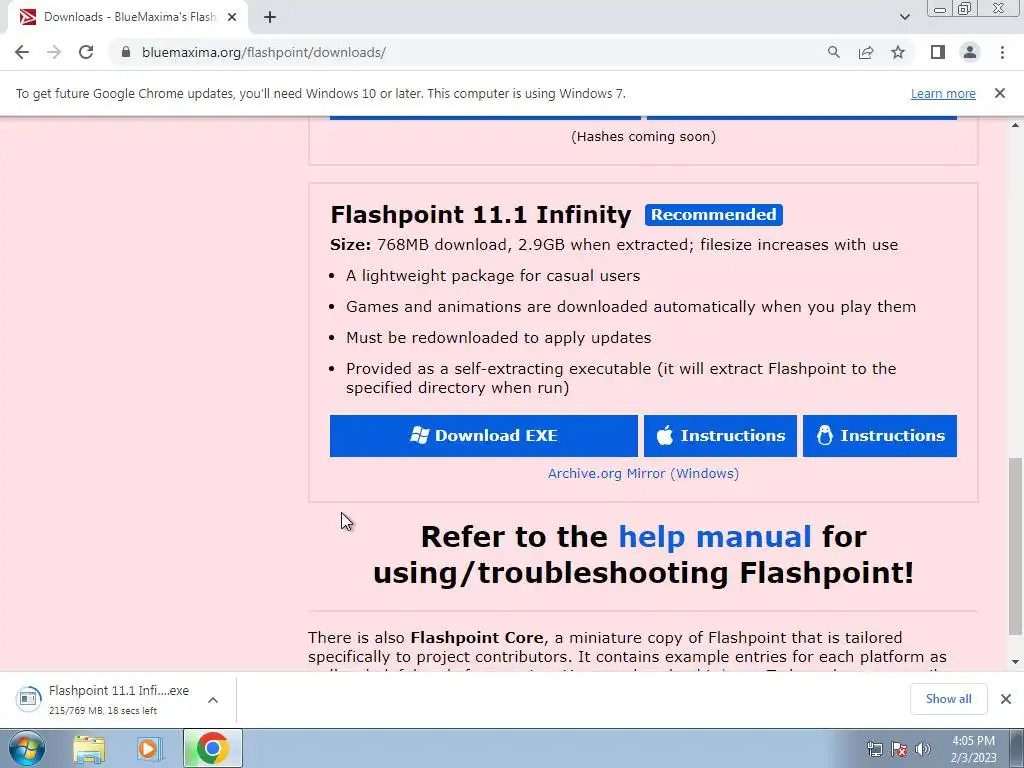Show all downloads

(948, 699)
